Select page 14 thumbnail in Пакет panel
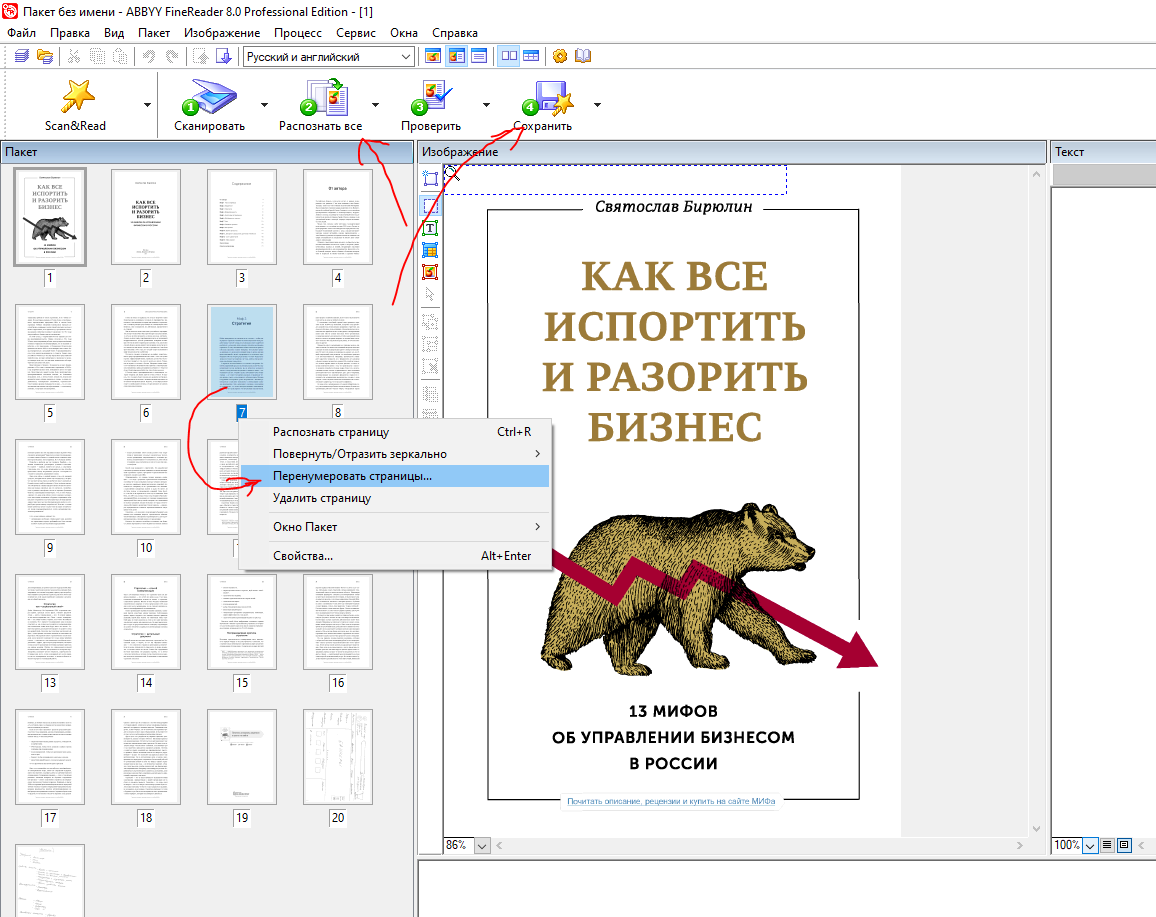Image resolution: width=1156 pixels, height=917 pixels. [x=146, y=622]
